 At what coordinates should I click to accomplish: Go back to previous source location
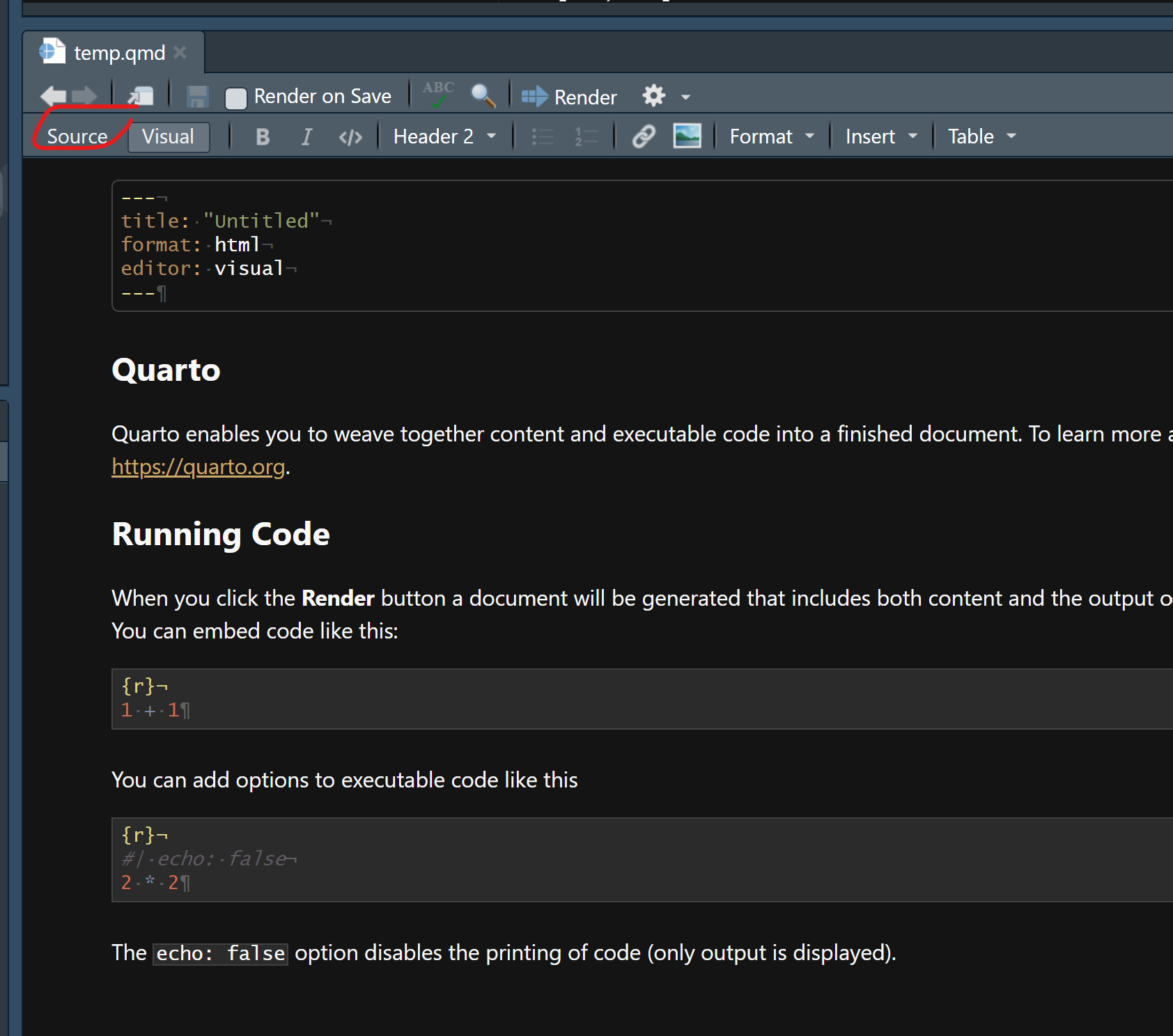pos(53,96)
